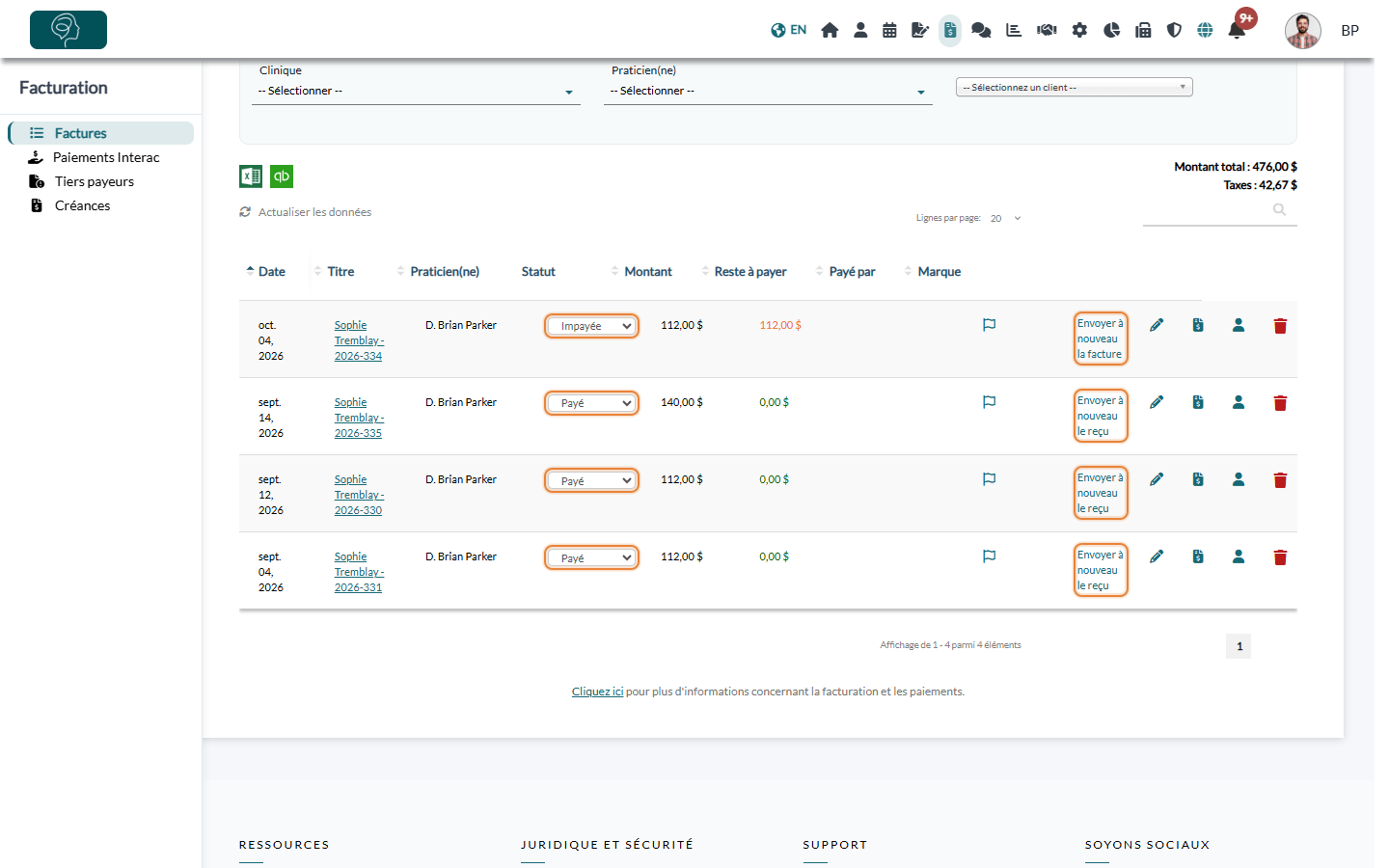Open invoice document icon for 2026-334

[x=1198, y=325]
